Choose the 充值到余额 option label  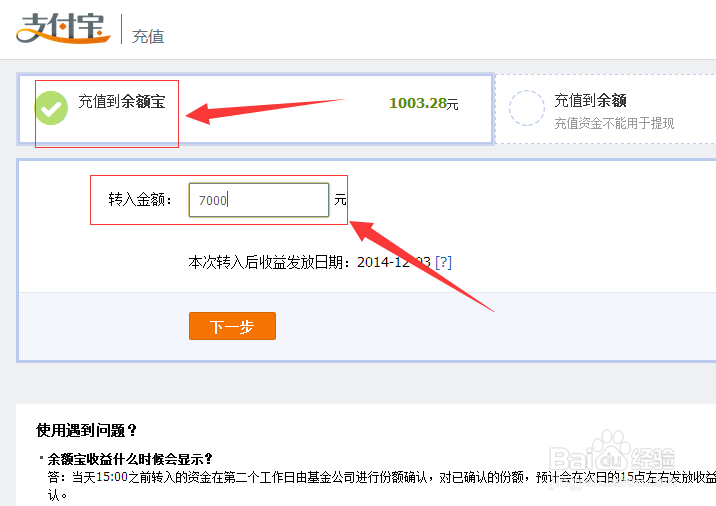590,100
